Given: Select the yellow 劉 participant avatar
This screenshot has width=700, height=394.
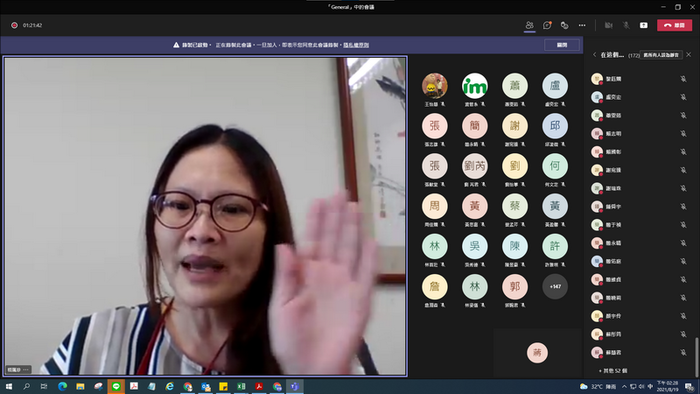Looking at the screenshot, I should pos(515,166).
